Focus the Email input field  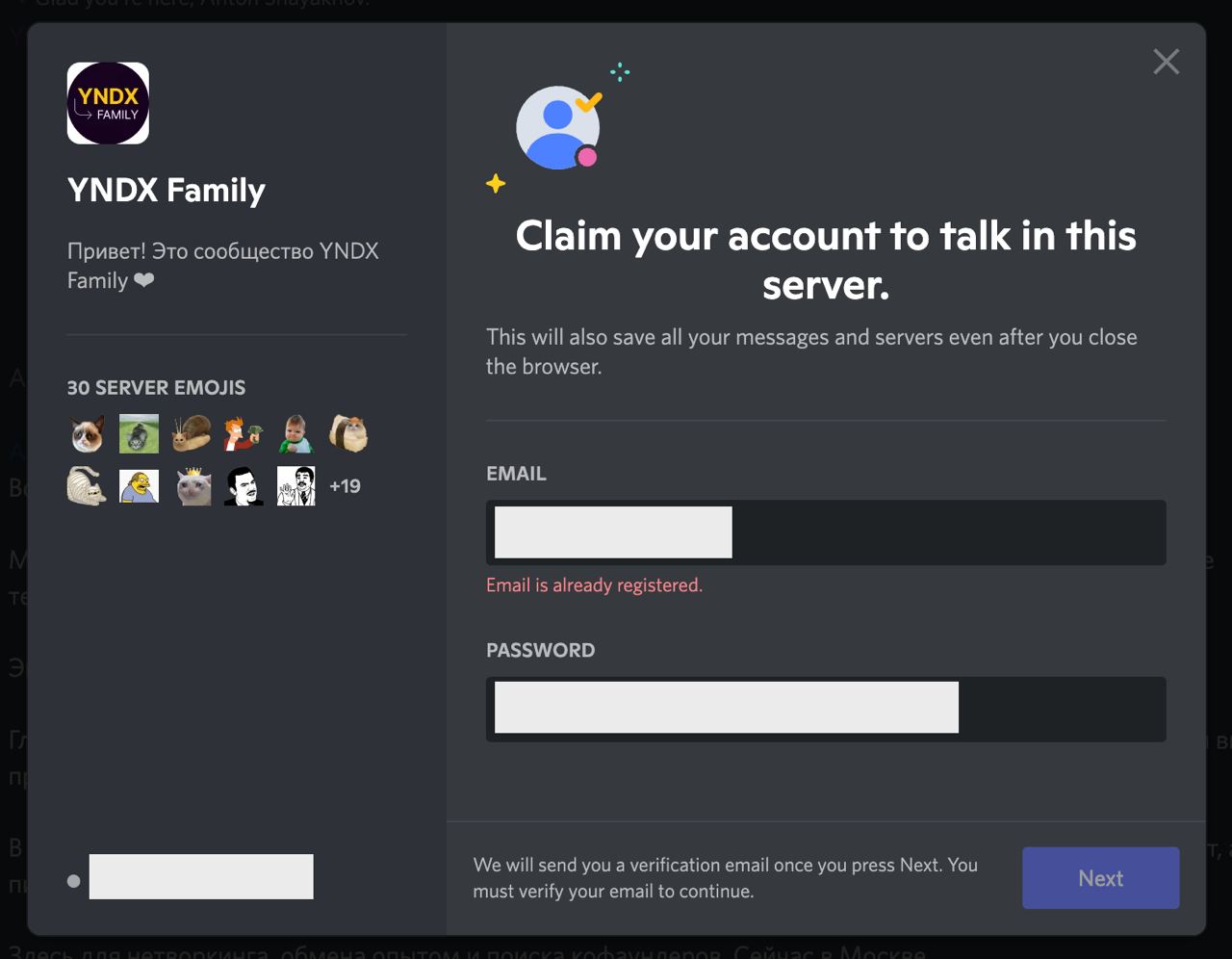(826, 532)
